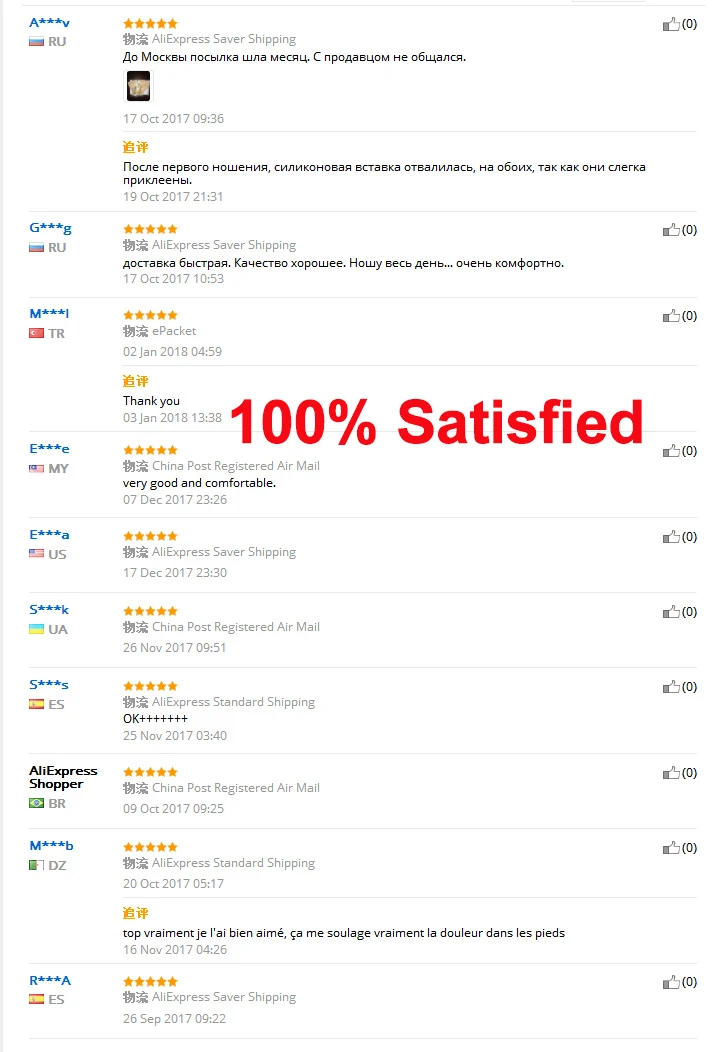Viewport: 714px width, 1052px height.
Task: Open G***g's reviewer profile
Action: coord(50,228)
